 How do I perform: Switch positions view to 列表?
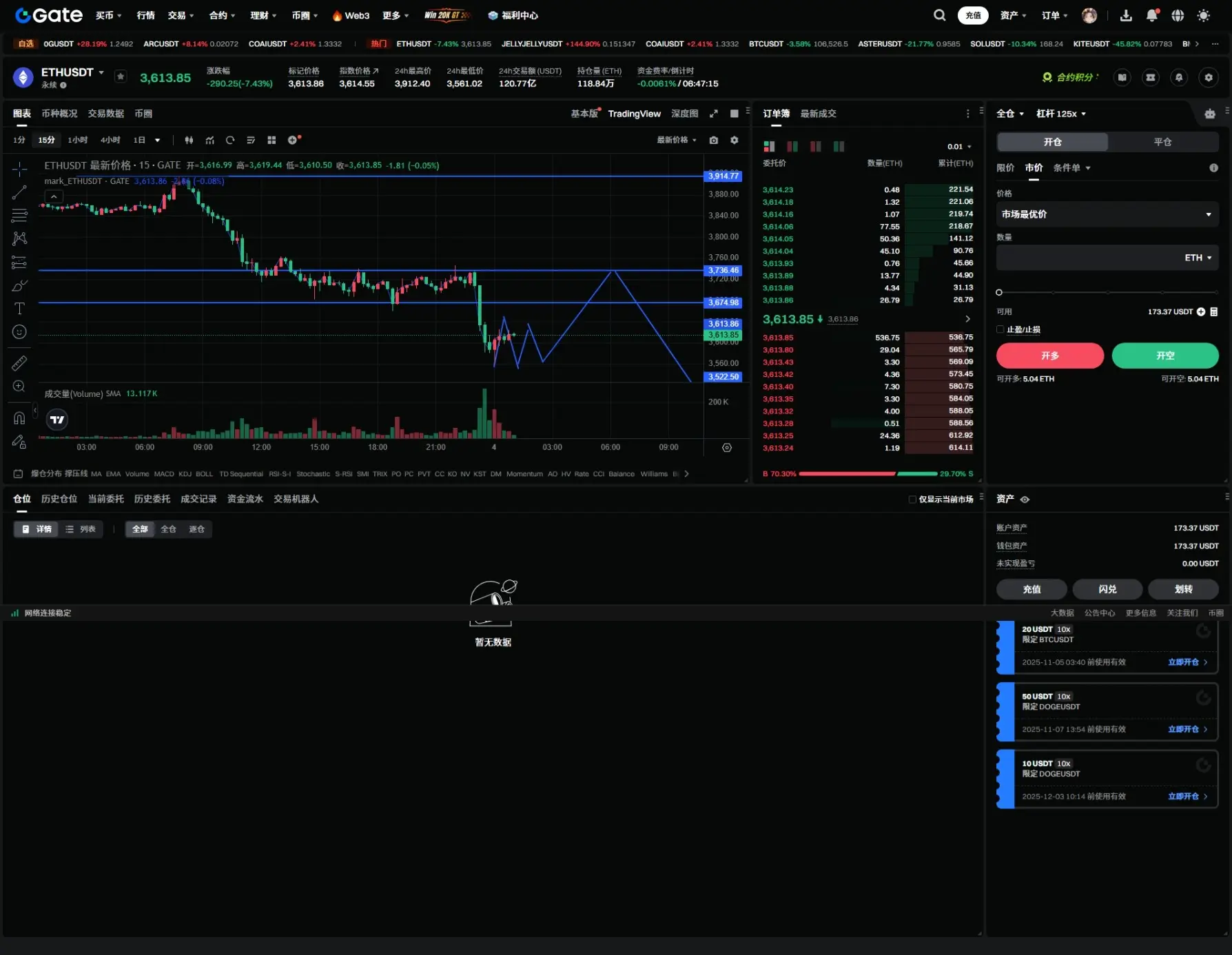pos(81,529)
